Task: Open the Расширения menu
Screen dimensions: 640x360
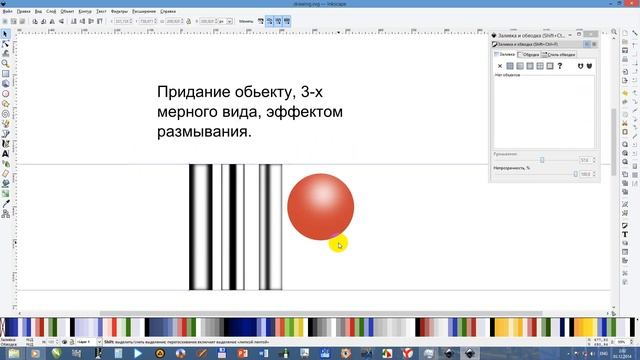Action: point(144,11)
